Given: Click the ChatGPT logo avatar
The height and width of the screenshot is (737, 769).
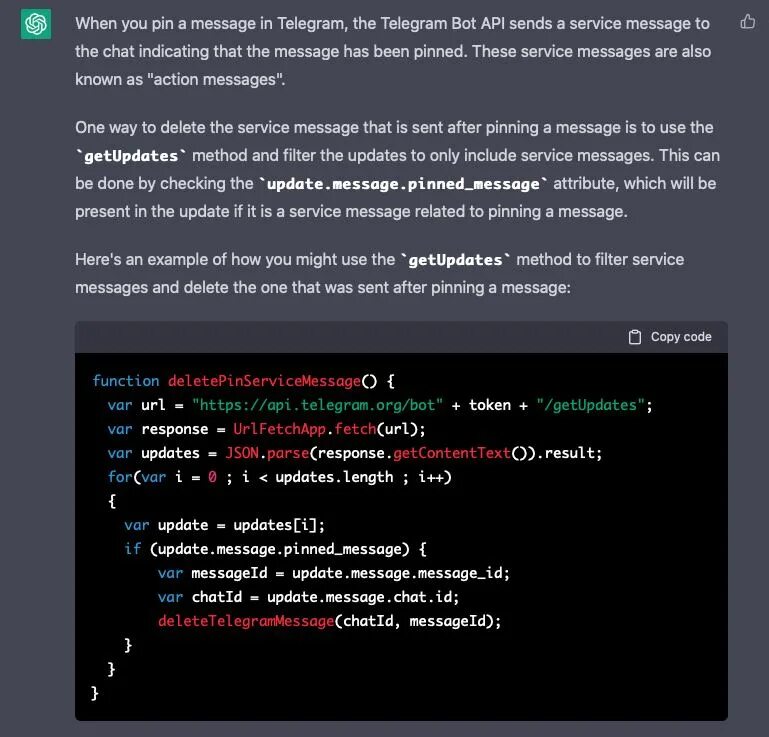Looking at the screenshot, I should [36, 24].
